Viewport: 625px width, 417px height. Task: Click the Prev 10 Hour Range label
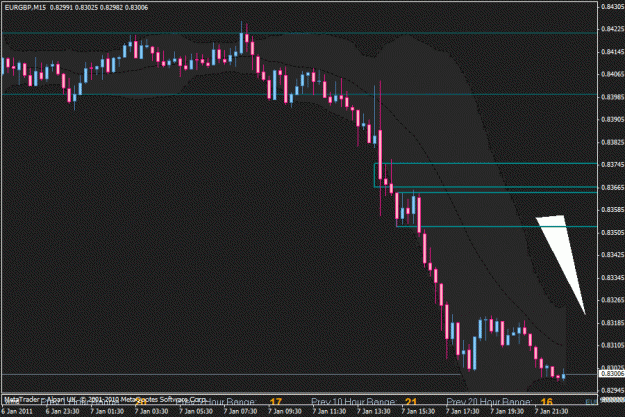point(354,402)
